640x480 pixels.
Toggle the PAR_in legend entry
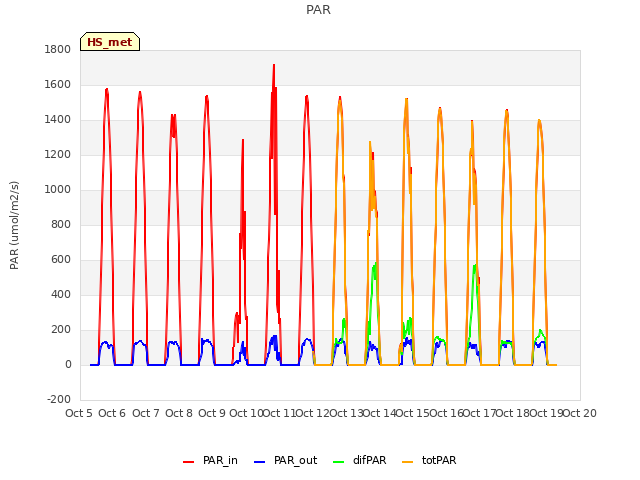click(x=210, y=461)
